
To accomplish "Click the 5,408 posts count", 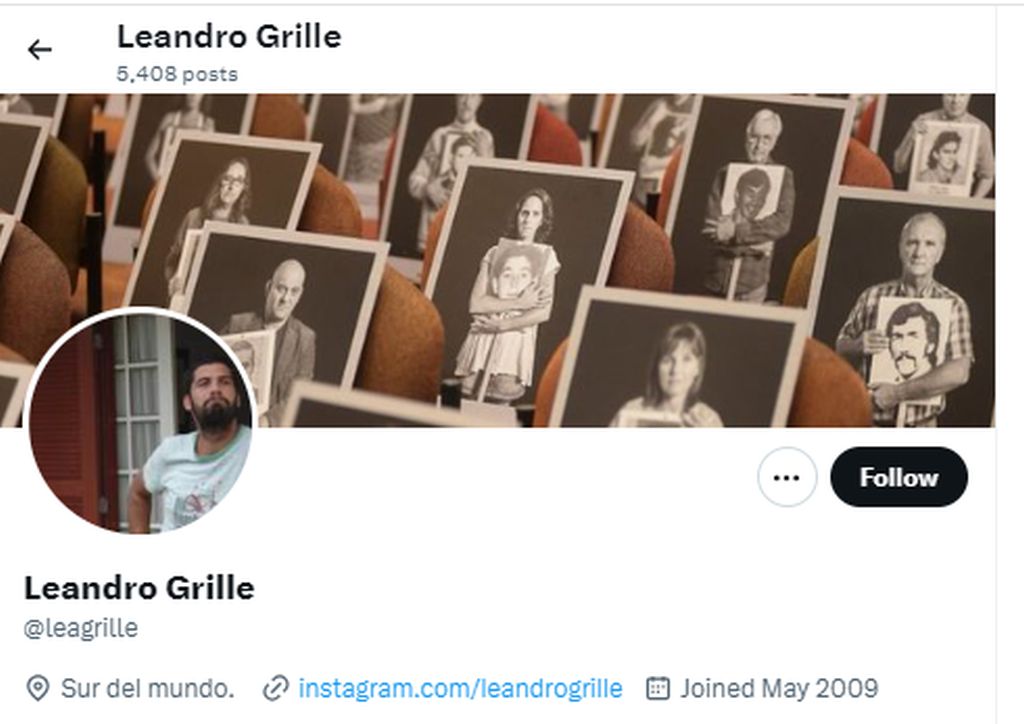I will pos(177,74).
